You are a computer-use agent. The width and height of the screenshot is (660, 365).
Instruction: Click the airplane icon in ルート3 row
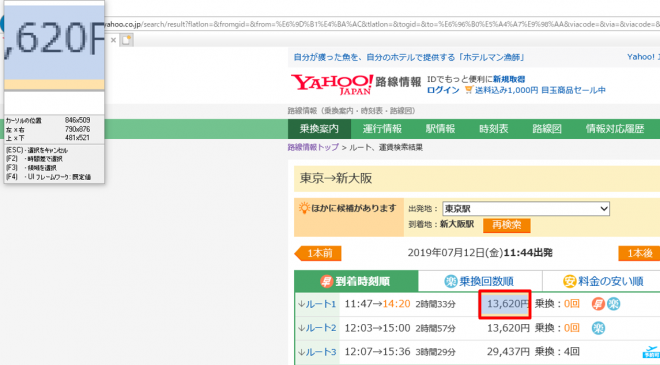coord(651,352)
